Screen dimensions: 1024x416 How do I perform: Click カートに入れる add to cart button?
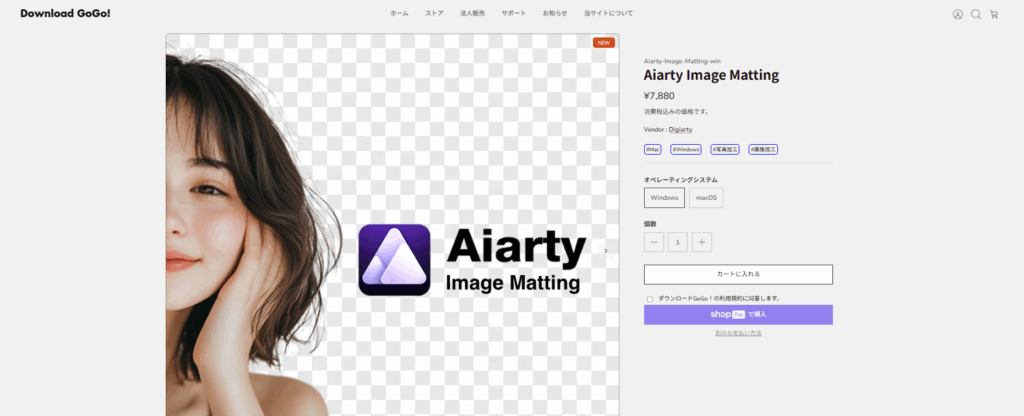coord(738,274)
